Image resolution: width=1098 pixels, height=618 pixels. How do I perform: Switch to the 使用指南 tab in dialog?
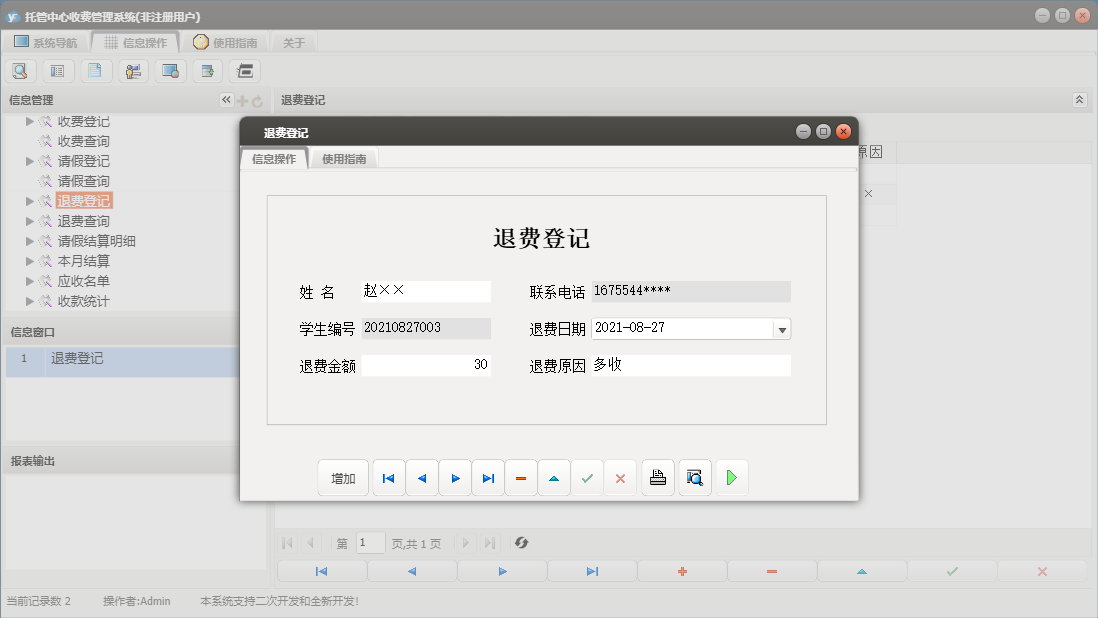coord(345,157)
